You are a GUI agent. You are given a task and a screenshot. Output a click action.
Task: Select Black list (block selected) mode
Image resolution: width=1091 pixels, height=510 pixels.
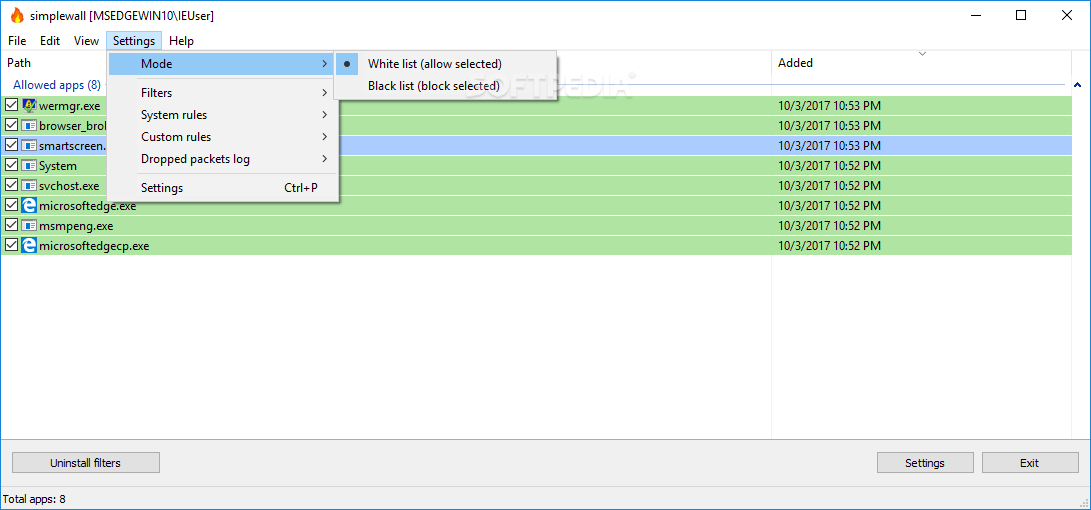coord(445,86)
